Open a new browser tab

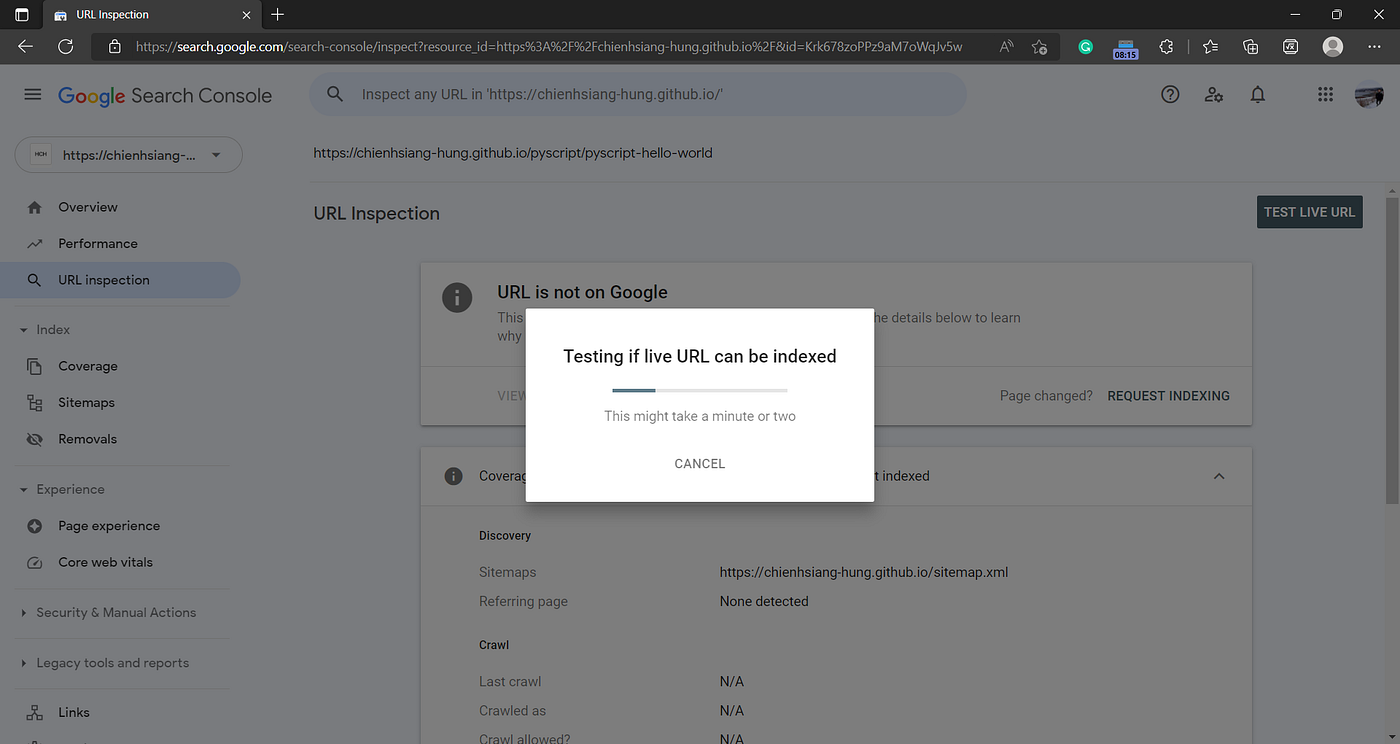click(278, 15)
